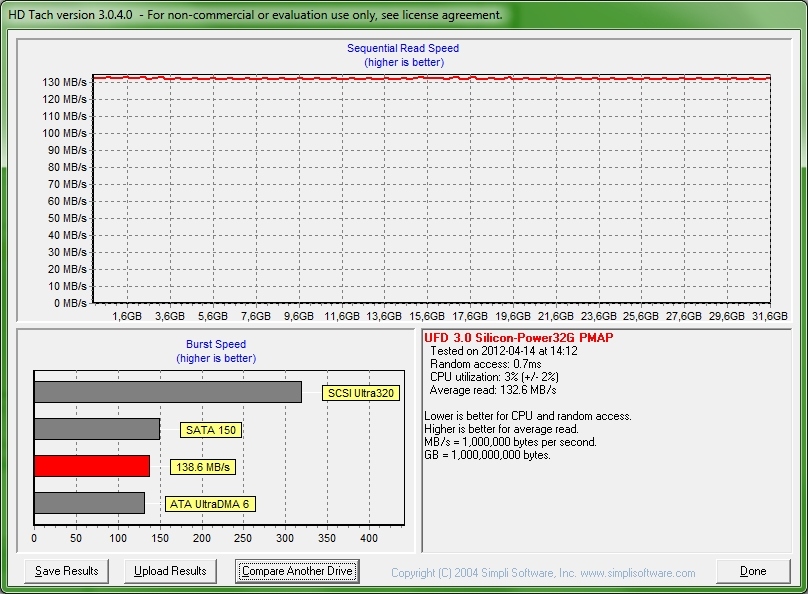Click 'GB = 1,000,000,000 bytes' note
Viewport: 808px width, 594px height.
coord(487,455)
